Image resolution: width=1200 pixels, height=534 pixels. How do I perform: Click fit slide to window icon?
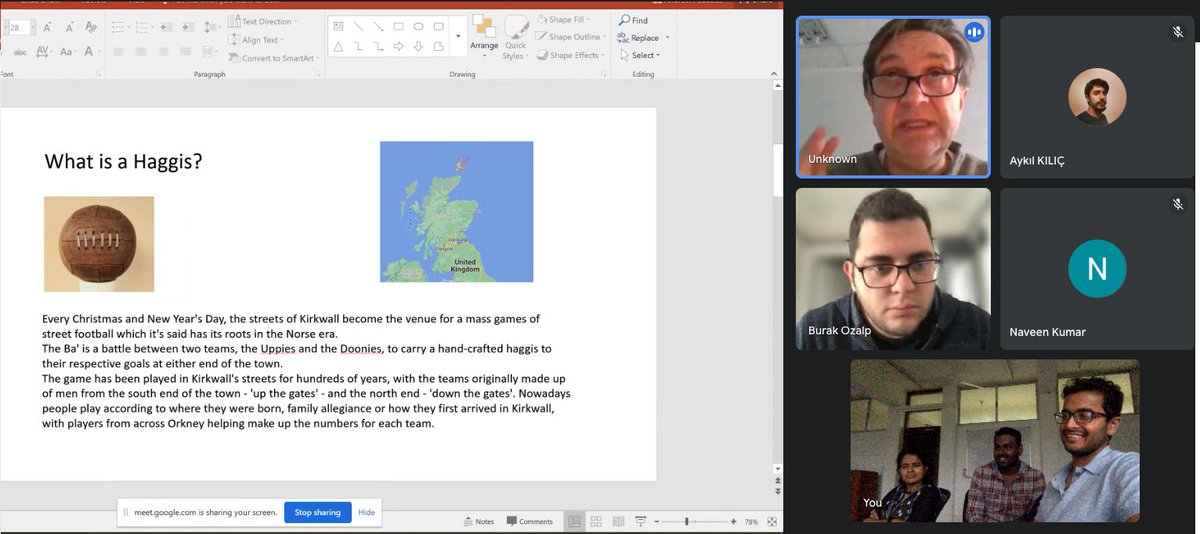pyautogui.click(x=772, y=521)
